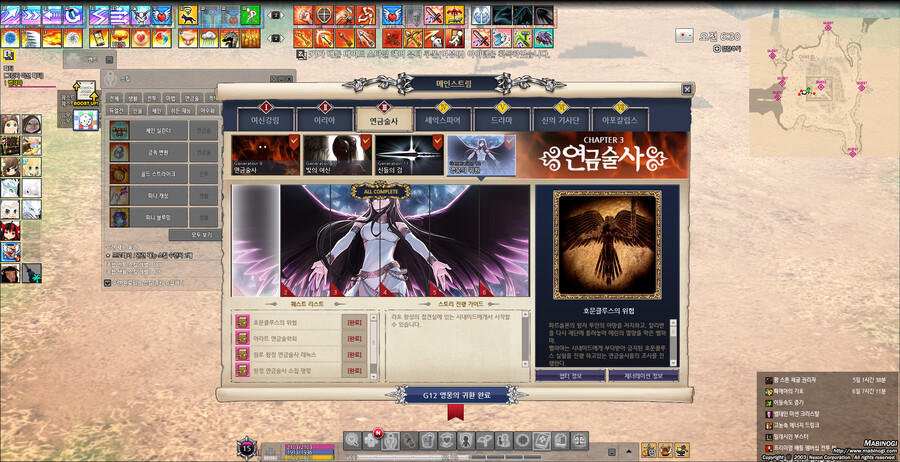The height and width of the screenshot is (462, 900).
Task: Click the weather icon beside the clock
Action: [x=684, y=36]
